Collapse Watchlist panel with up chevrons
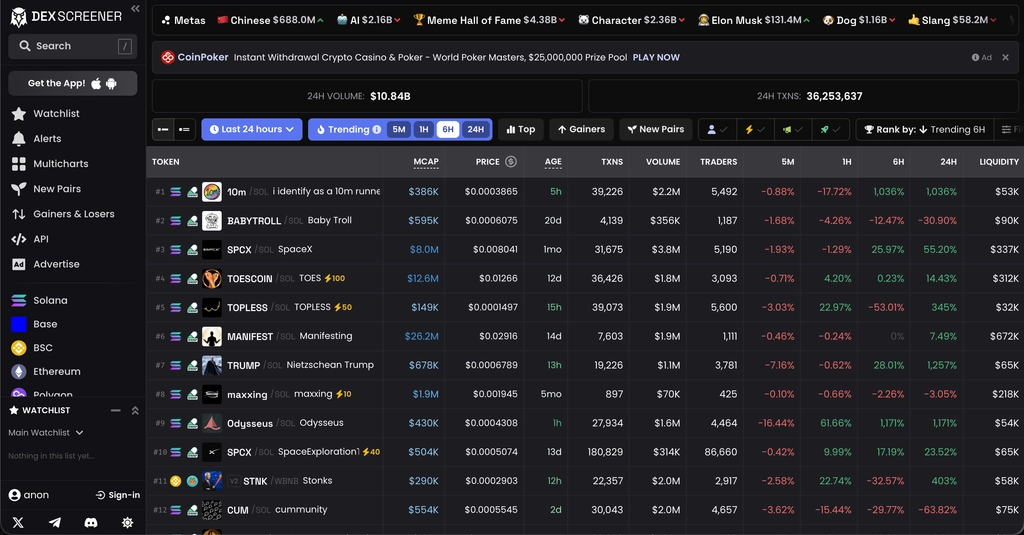Image resolution: width=1024 pixels, height=535 pixels. click(135, 410)
